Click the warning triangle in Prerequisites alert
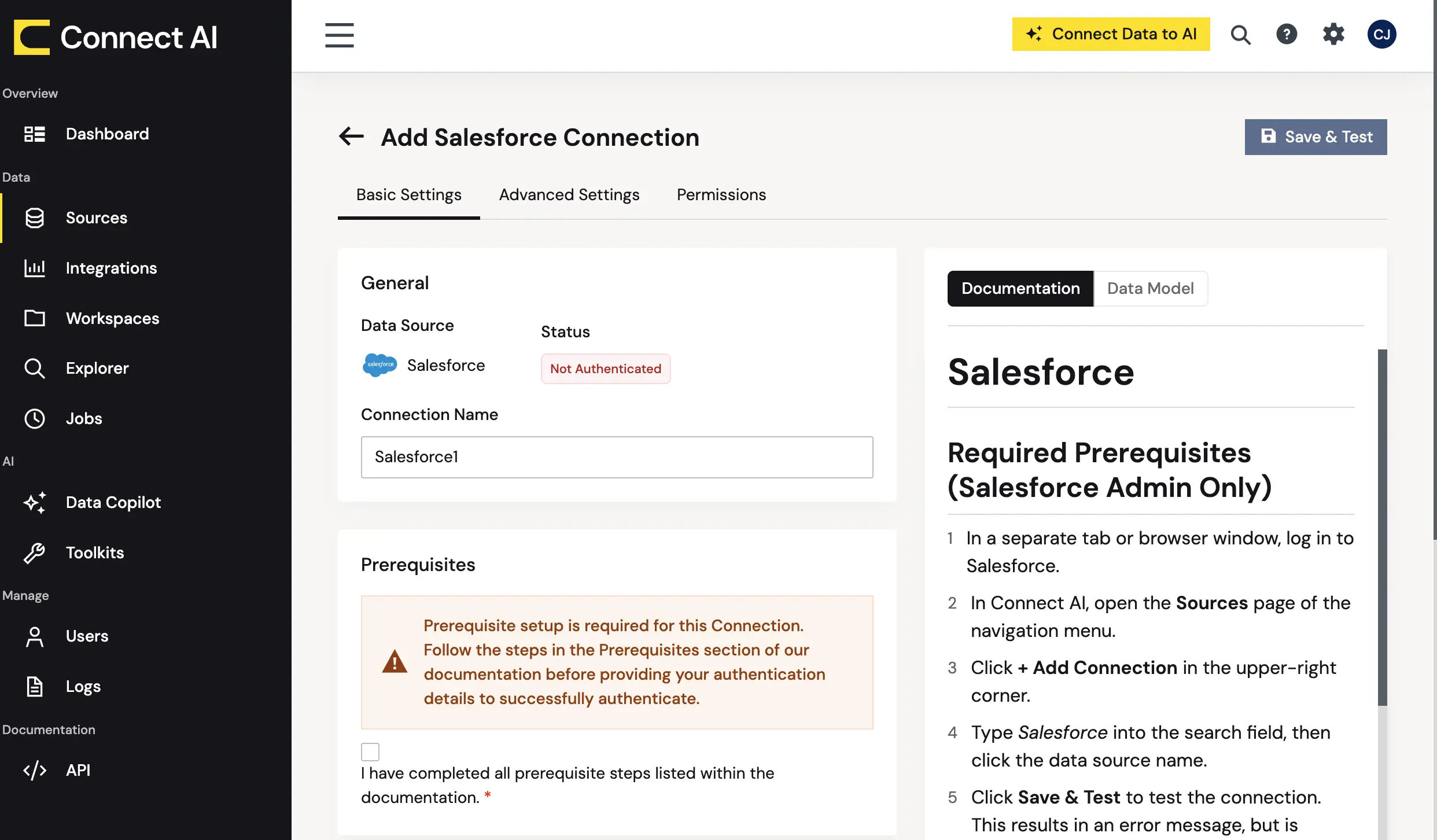The image size is (1437, 840). [395, 662]
